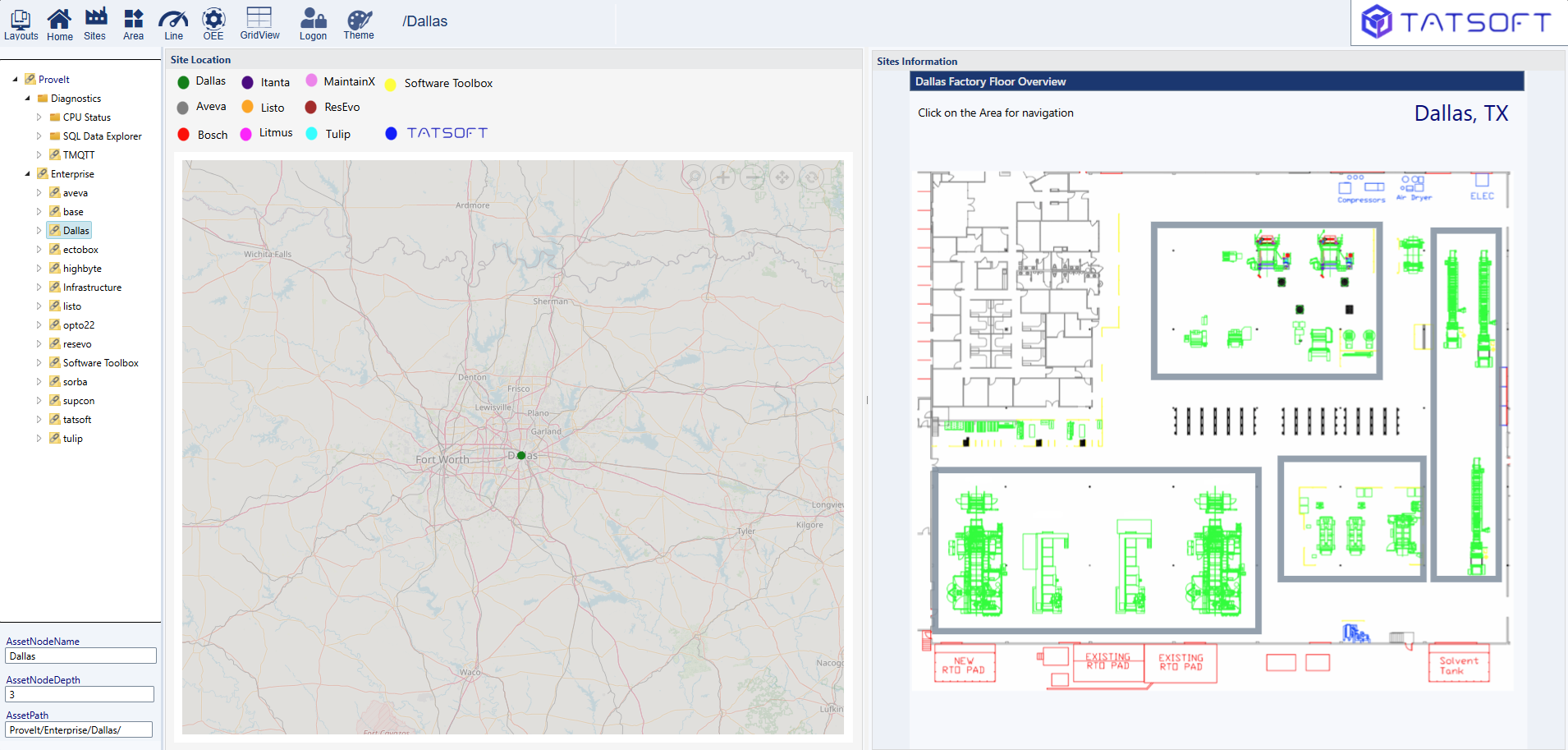Select the highbyte tree item
1568x750 pixels.
click(x=82, y=269)
